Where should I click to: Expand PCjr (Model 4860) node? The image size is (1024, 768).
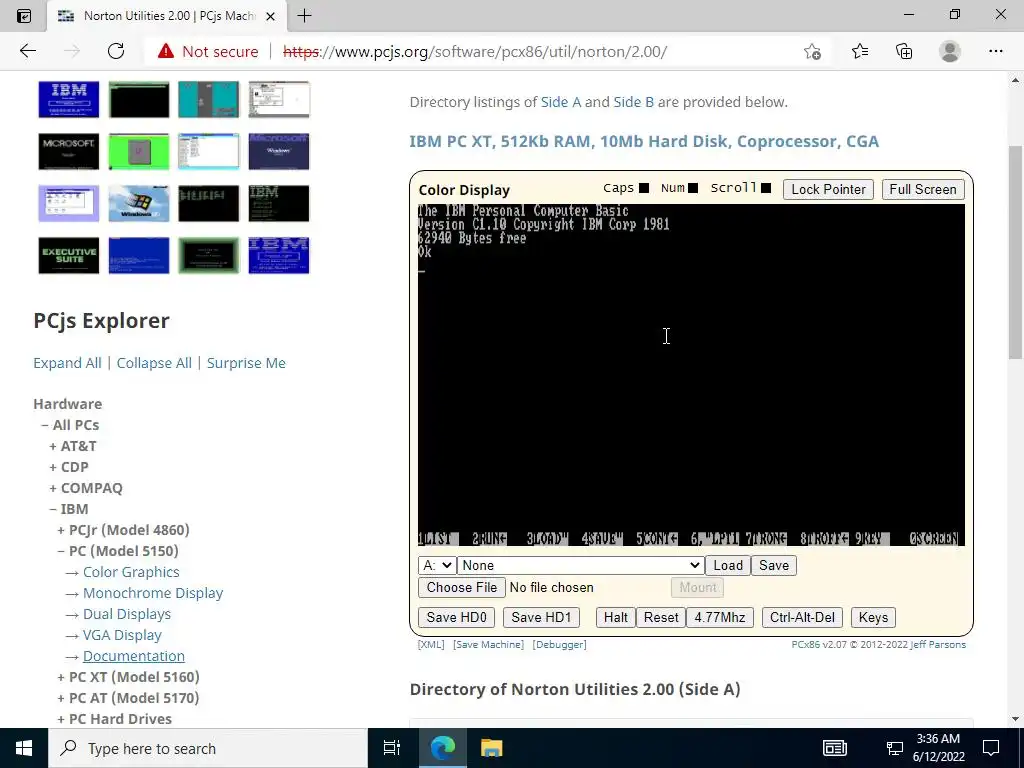[61, 530]
